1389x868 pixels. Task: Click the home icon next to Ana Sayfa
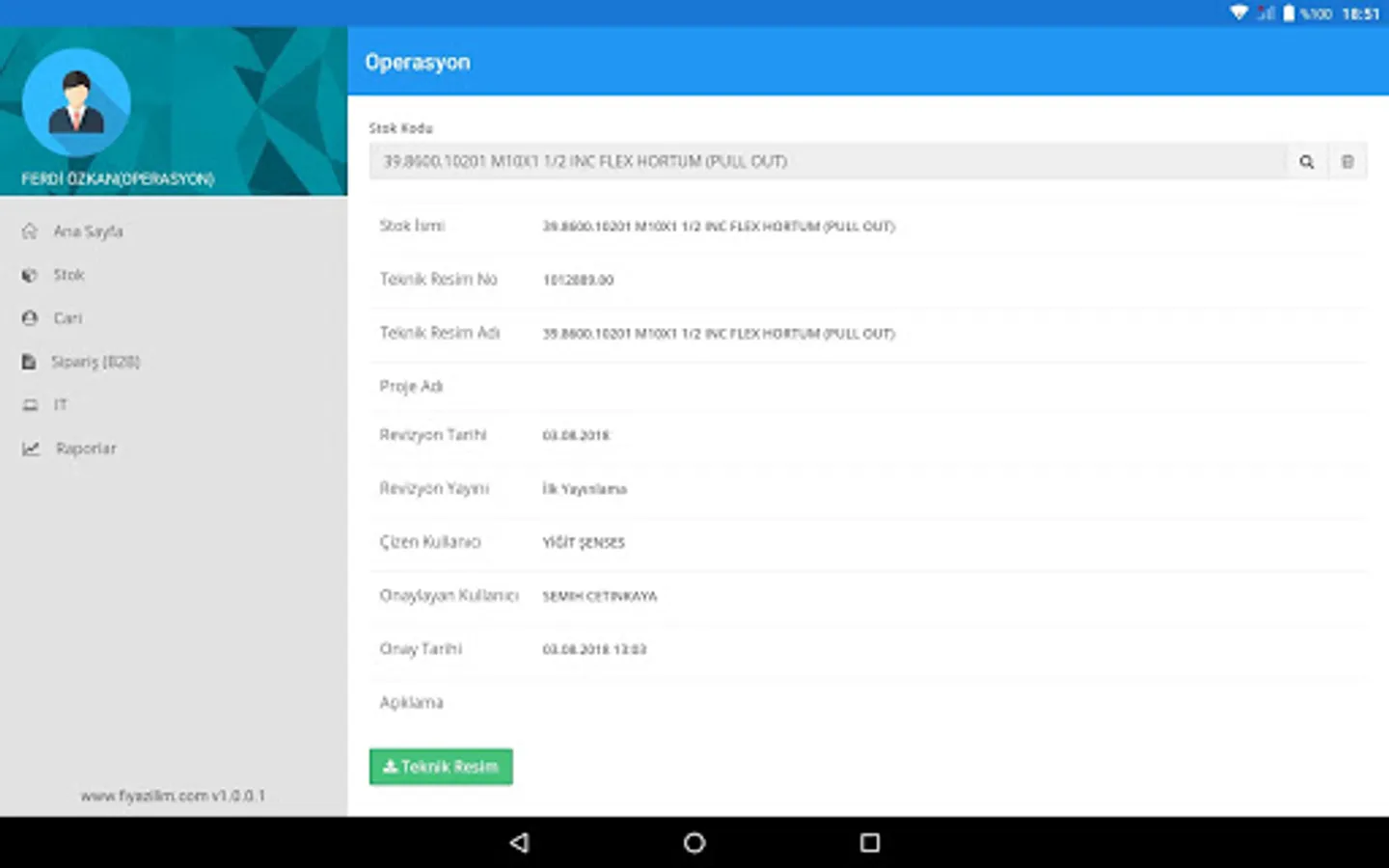tap(30, 231)
